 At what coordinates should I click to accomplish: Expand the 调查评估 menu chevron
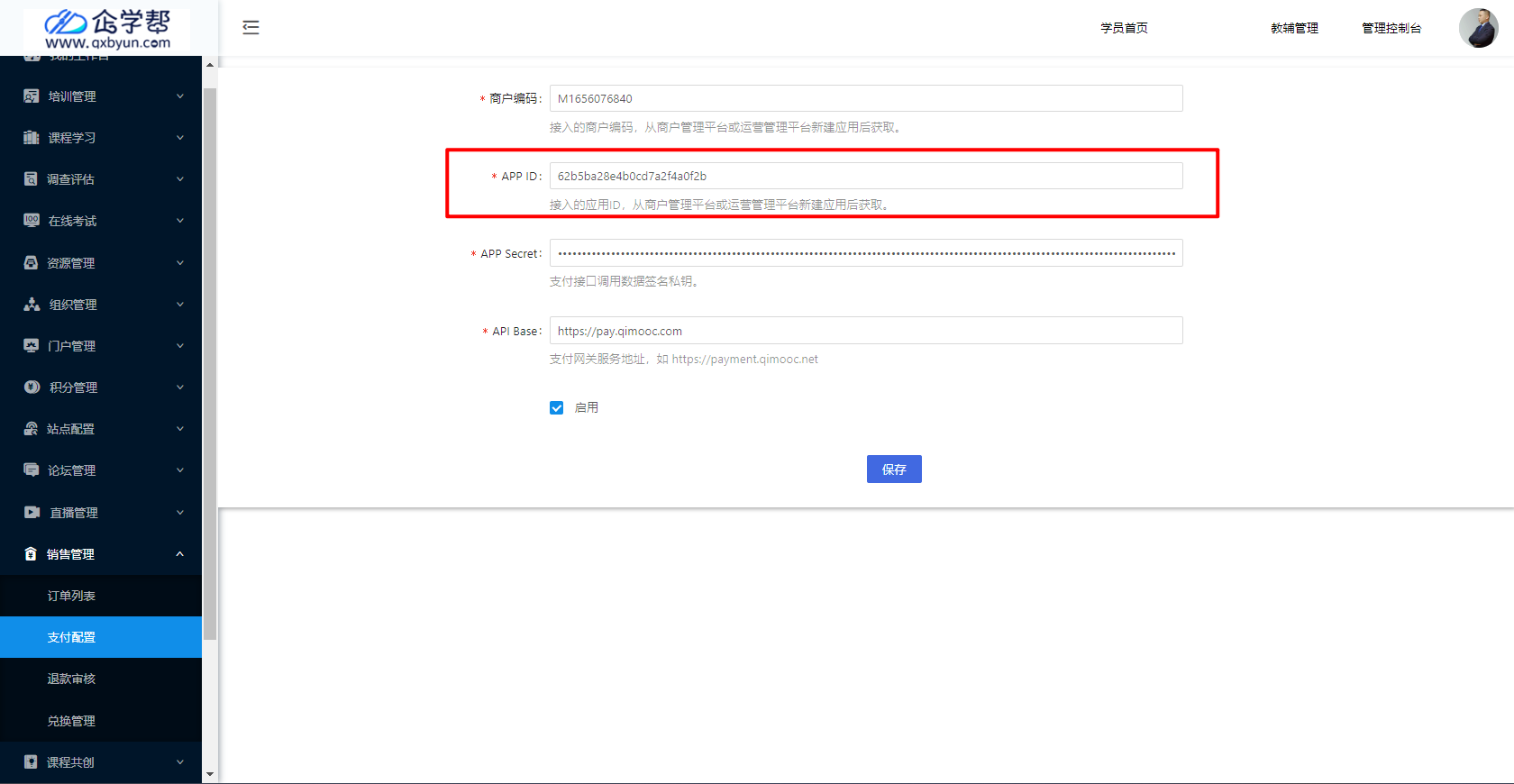click(x=180, y=179)
